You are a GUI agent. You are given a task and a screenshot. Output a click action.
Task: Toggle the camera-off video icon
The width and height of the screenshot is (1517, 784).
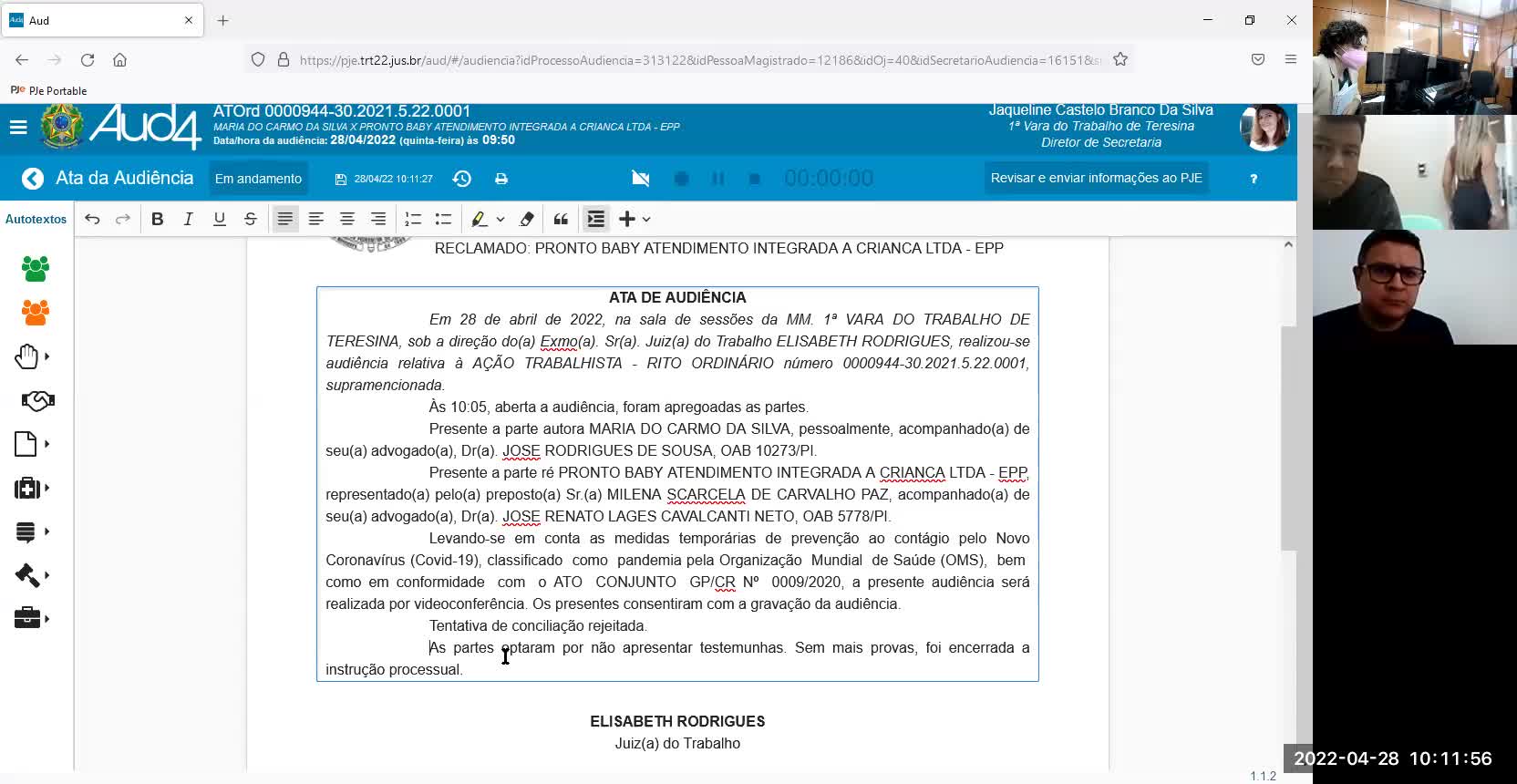[641, 179]
